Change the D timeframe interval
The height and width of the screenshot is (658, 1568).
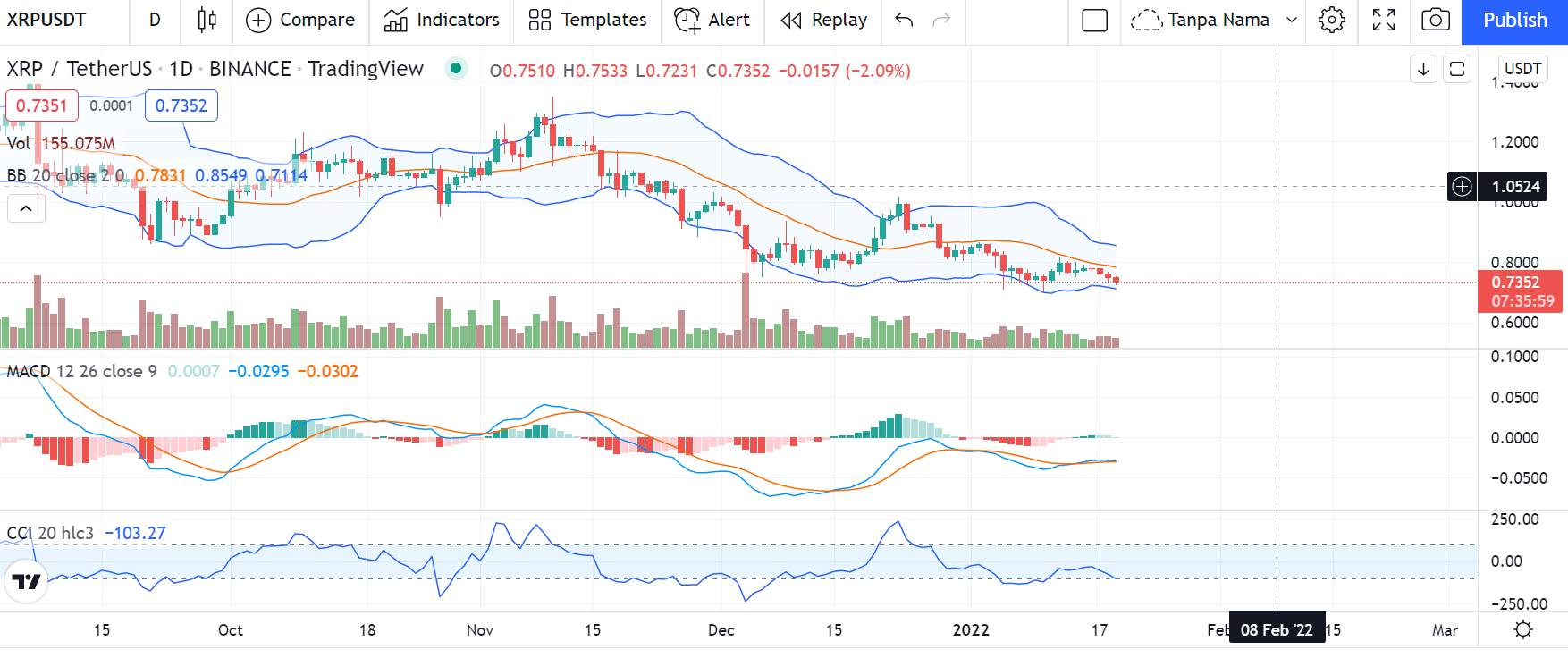coord(155,20)
